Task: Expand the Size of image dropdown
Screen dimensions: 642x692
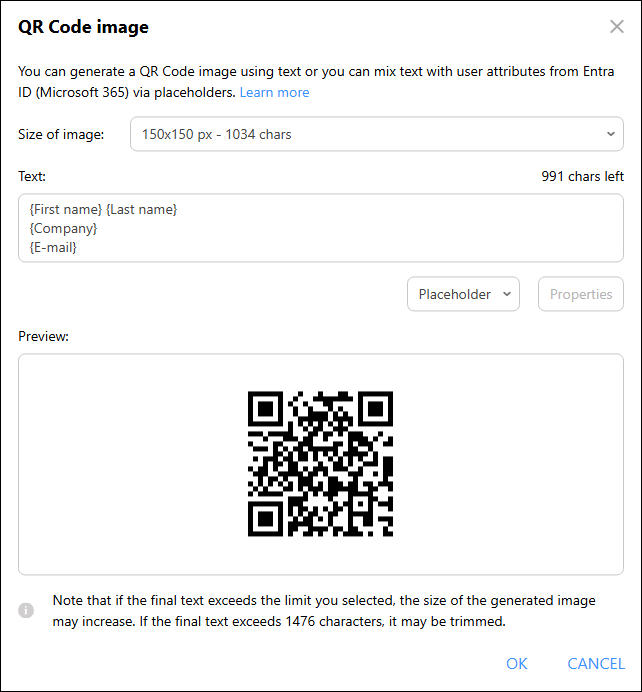Action: (377, 134)
